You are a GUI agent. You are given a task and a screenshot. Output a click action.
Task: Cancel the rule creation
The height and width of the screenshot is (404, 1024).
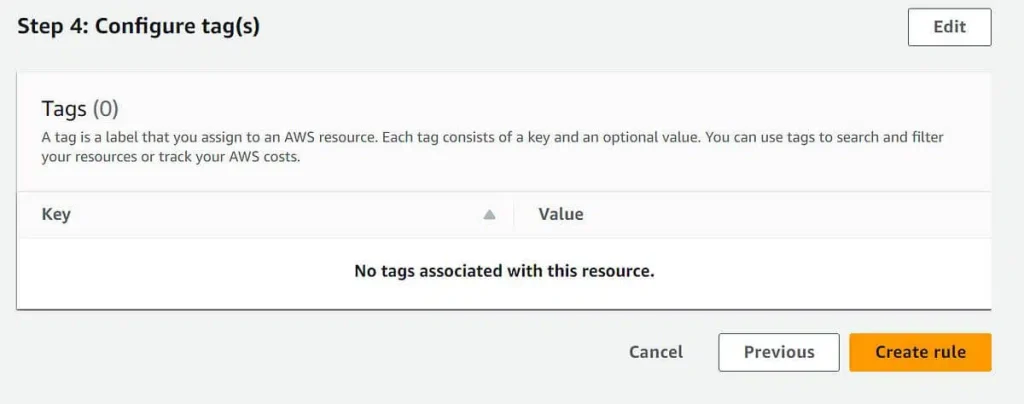tap(656, 352)
